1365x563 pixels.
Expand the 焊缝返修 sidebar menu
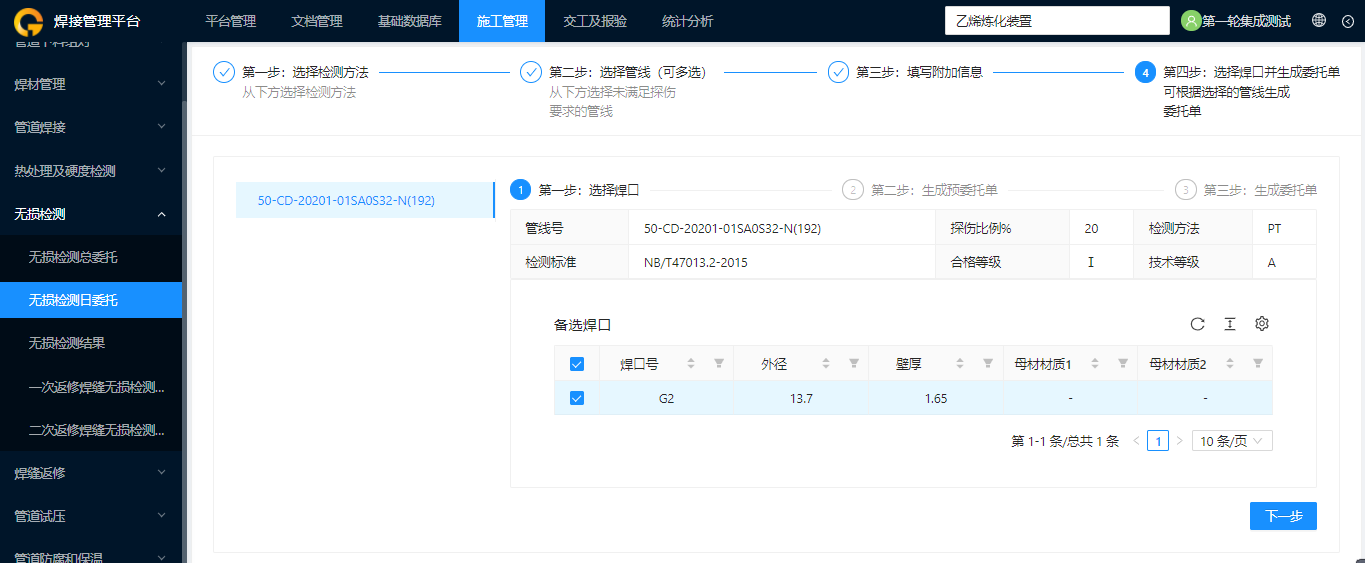point(91,473)
